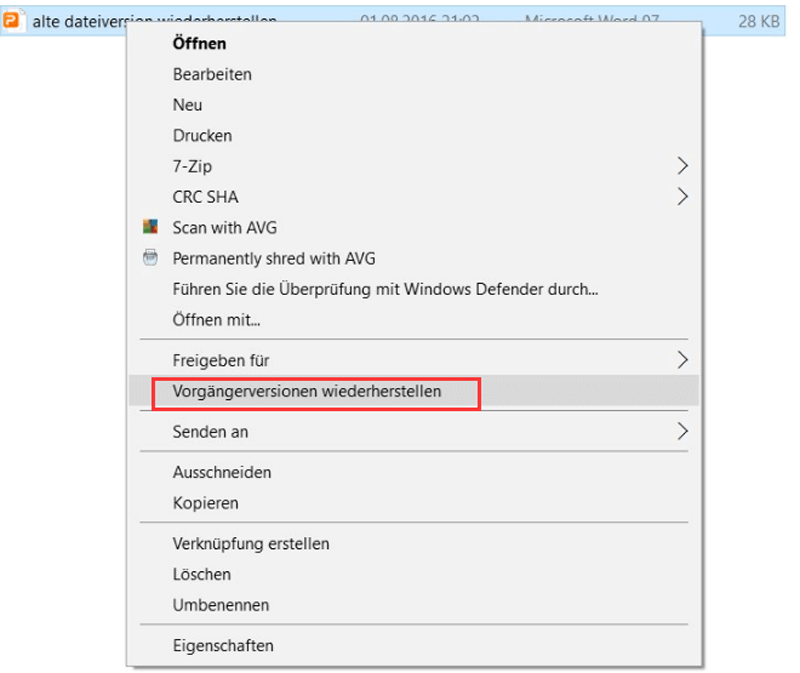Click the orange file icon beside alte dateiversion
The image size is (800, 673).
coord(11,20)
